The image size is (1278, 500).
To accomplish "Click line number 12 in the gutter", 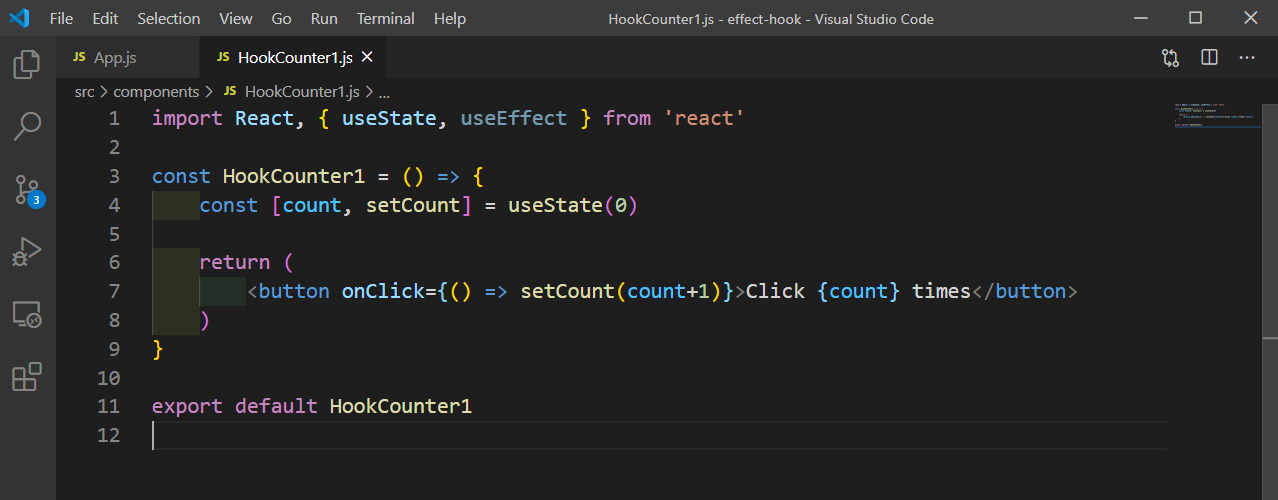I will point(108,435).
